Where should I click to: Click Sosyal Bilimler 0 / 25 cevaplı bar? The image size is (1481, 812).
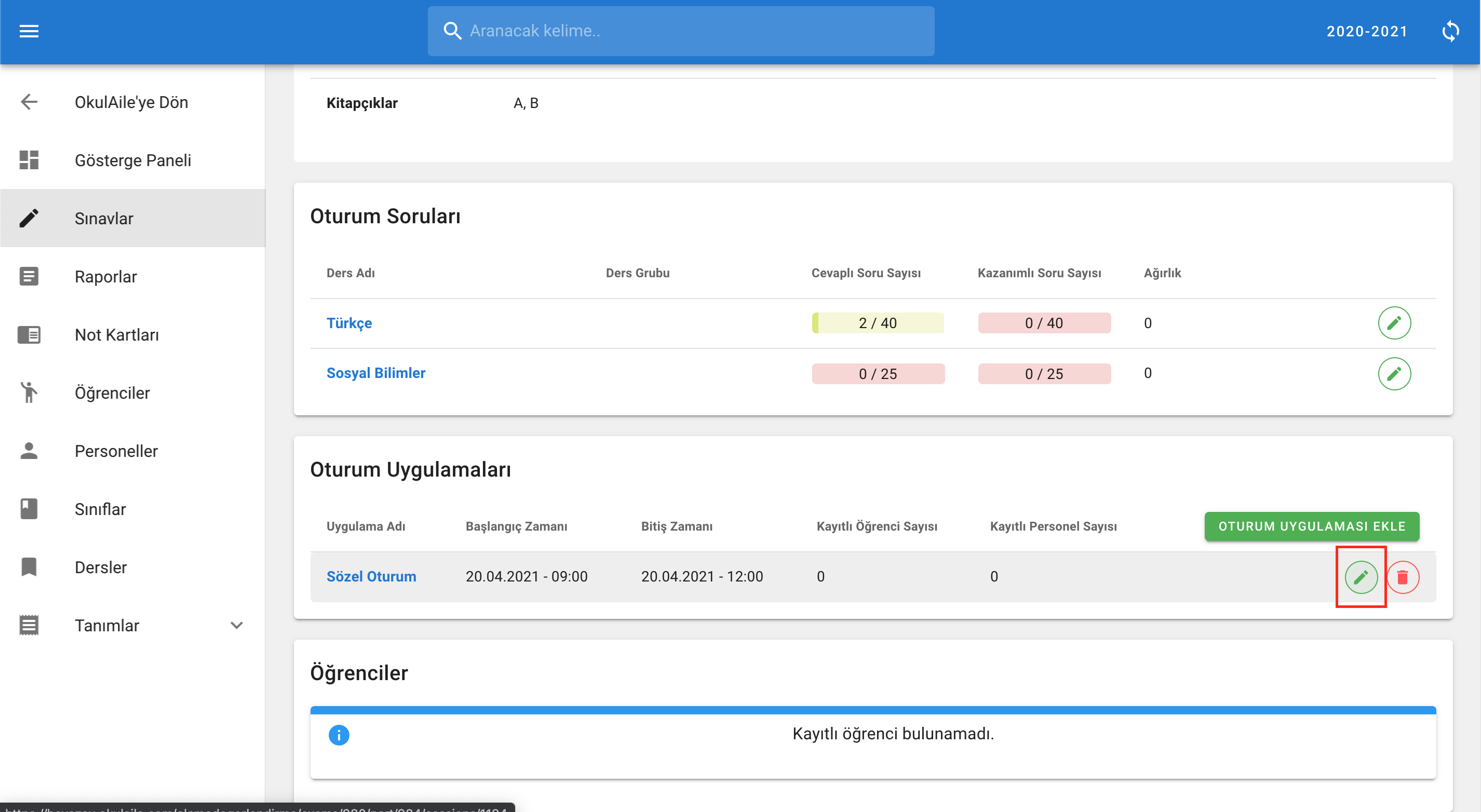[878, 373]
